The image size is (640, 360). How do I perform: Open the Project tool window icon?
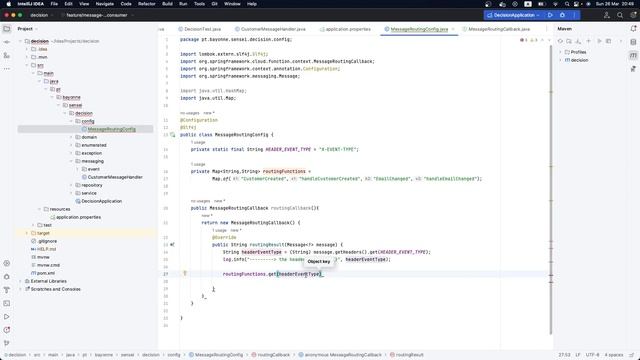click(x=7, y=29)
